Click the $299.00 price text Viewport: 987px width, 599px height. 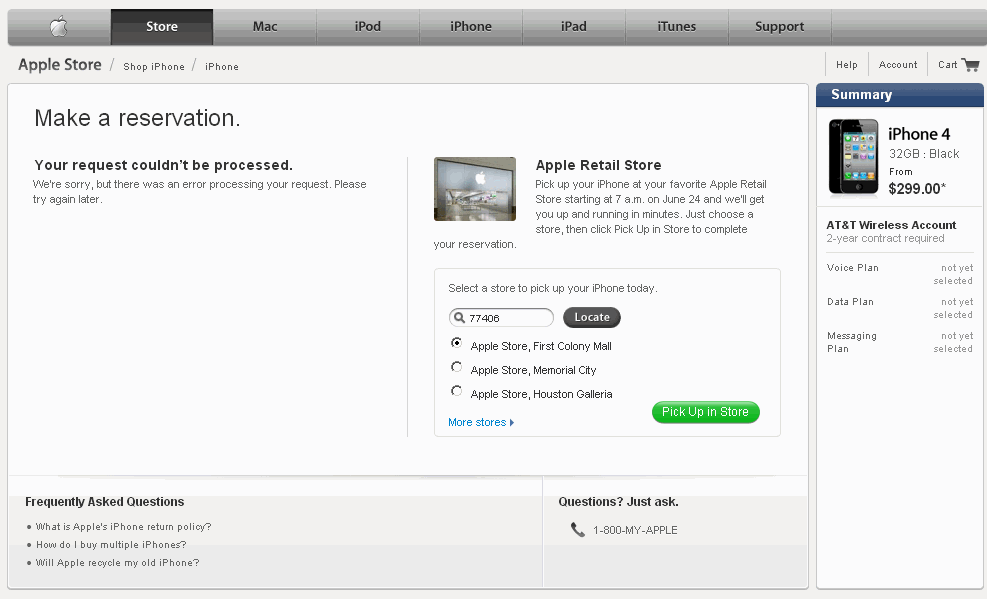point(918,189)
